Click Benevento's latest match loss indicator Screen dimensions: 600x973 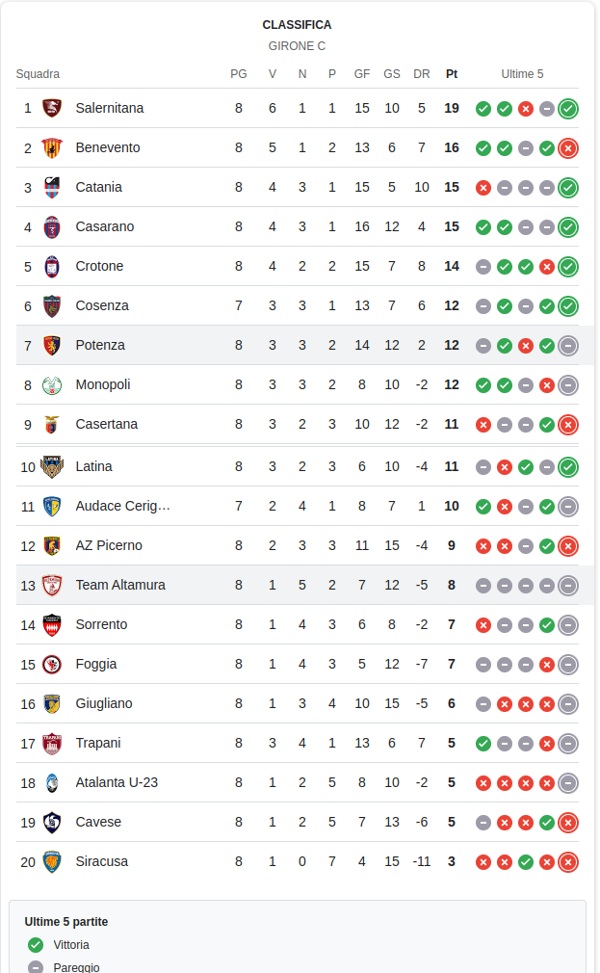tap(568, 148)
